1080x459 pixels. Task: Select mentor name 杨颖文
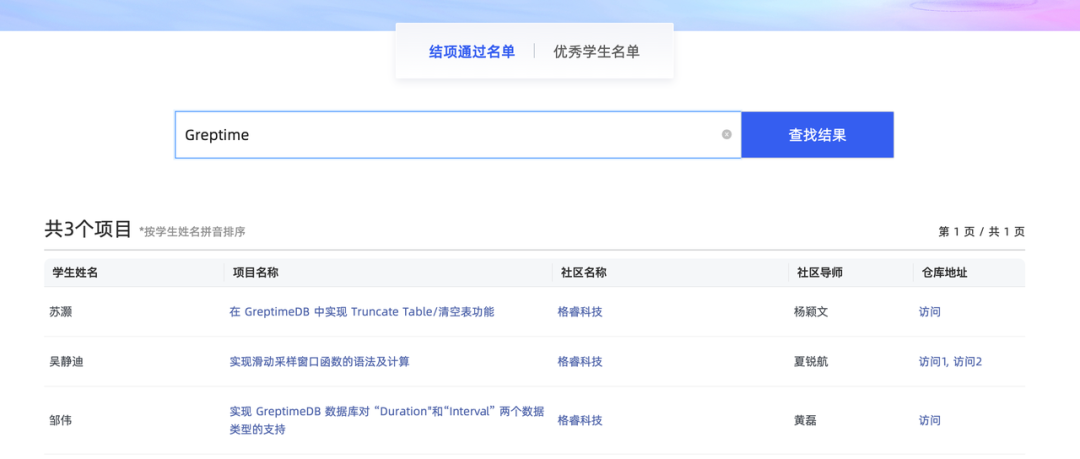pos(811,312)
